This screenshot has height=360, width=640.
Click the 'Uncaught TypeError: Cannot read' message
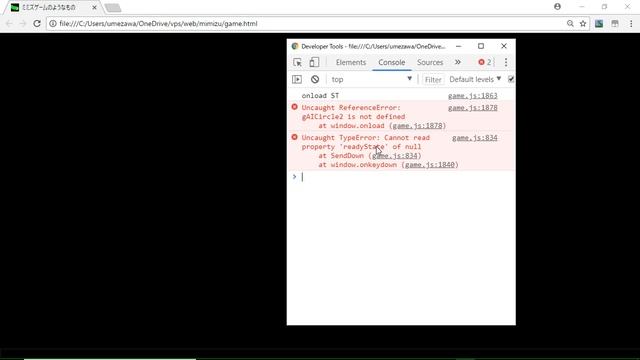[365, 138]
